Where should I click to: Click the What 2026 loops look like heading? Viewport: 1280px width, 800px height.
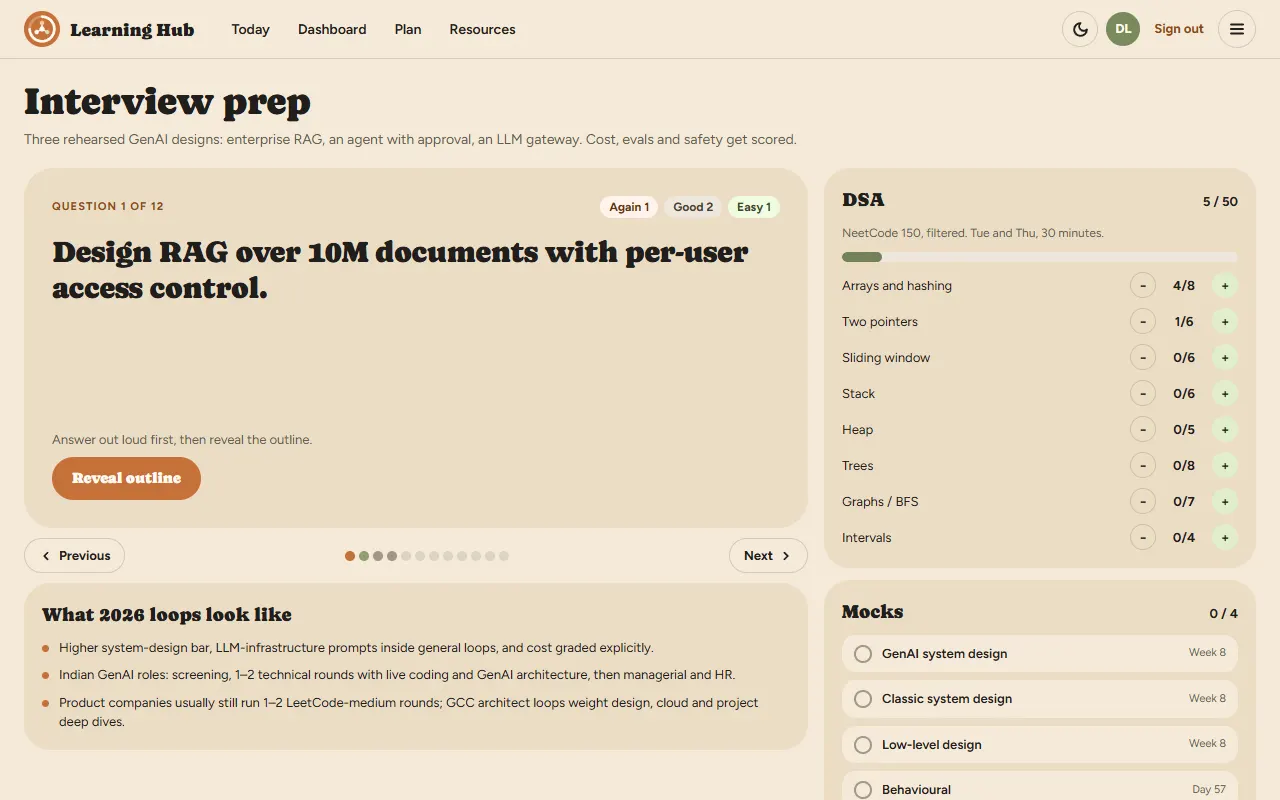(167, 614)
